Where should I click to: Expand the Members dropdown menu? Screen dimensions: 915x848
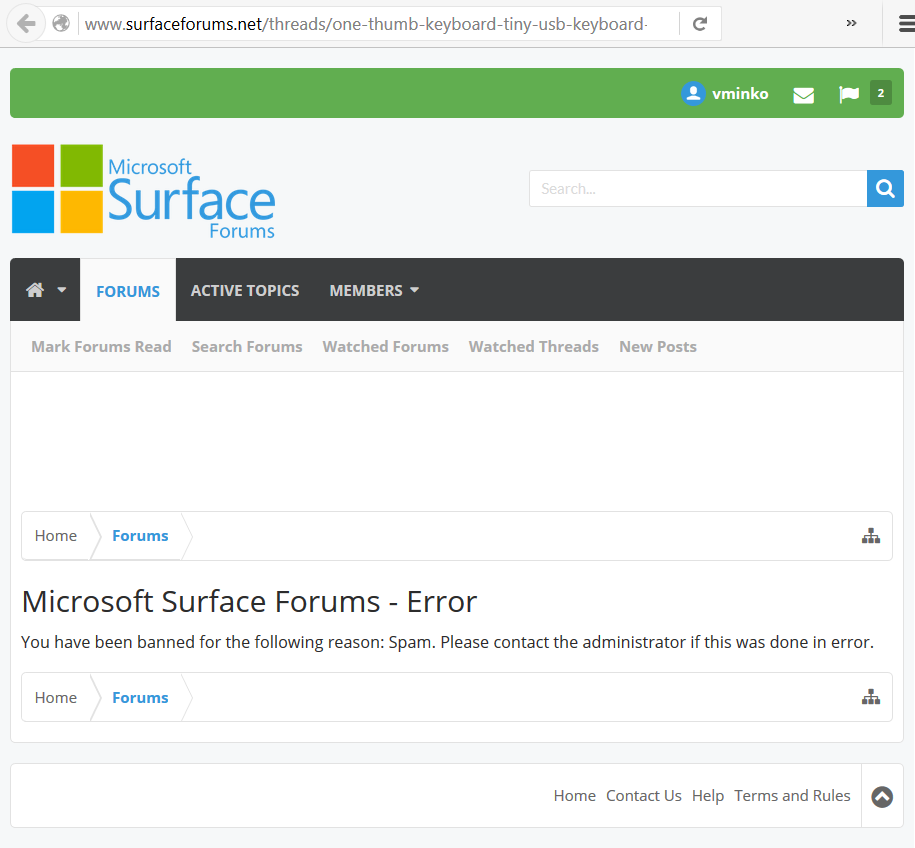tap(374, 290)
